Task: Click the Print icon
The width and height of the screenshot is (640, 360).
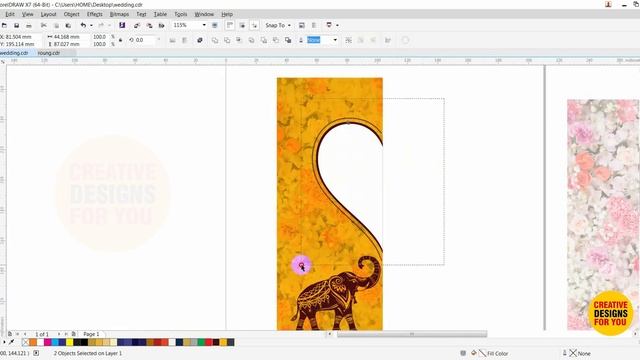Action: coord(29,25)
